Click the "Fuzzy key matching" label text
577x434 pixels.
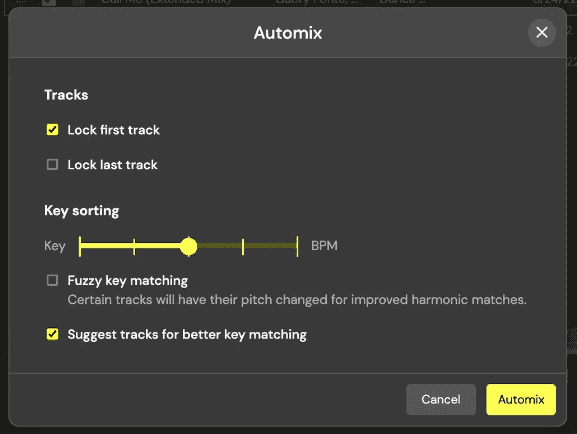[x=128, y=280]
